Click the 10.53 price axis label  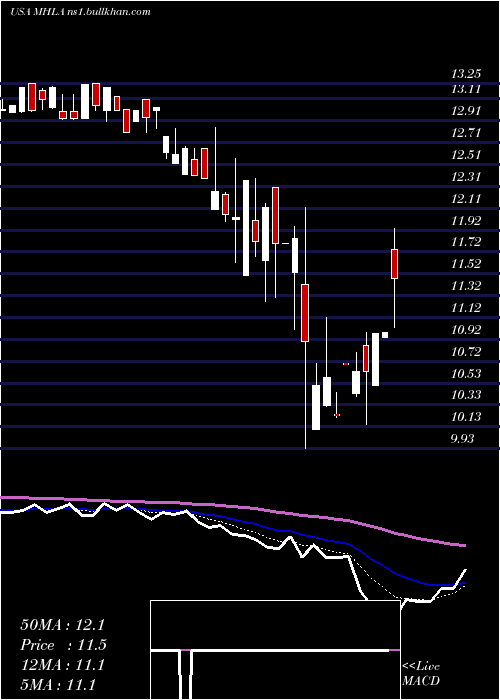tap(466, 374)
